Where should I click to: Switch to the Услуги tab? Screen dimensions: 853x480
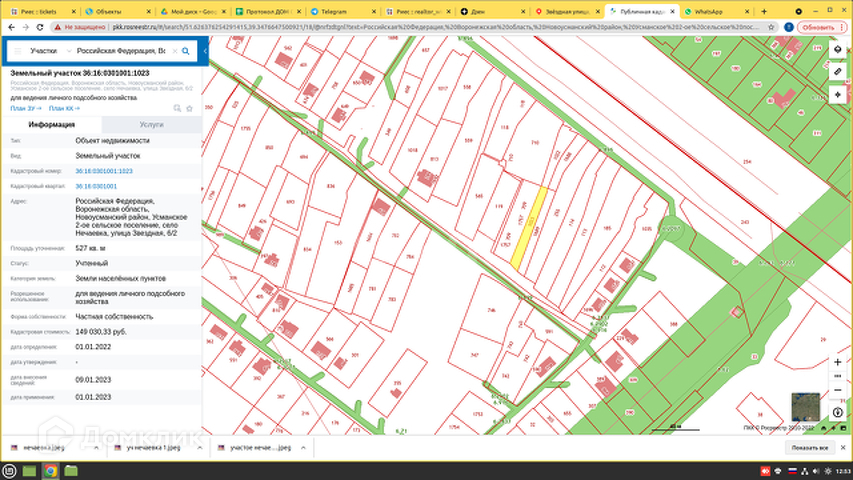tap(151, 125)
